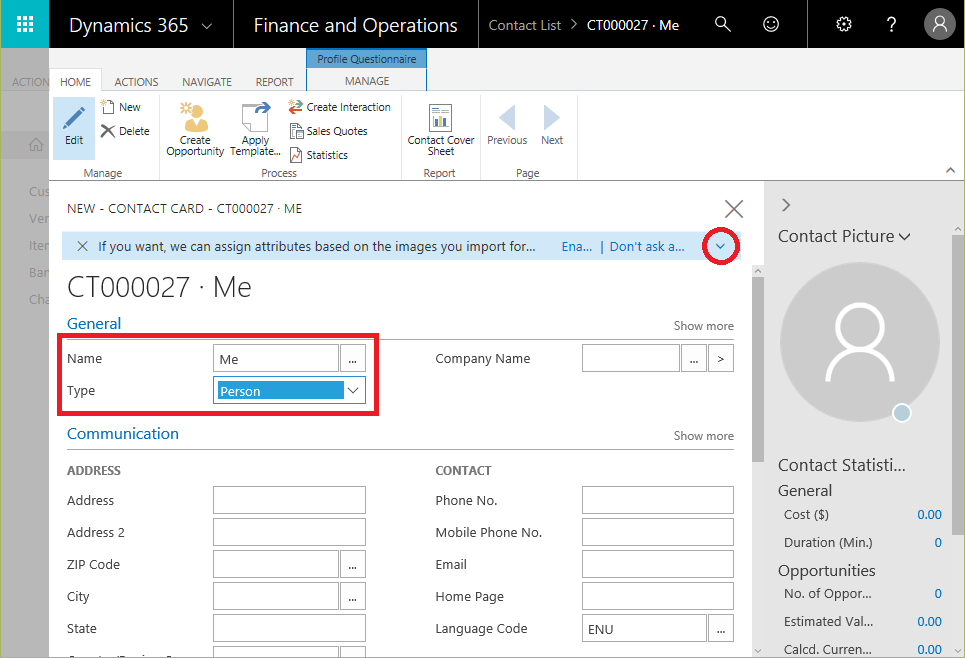Switch to the MANAGE ribbon tab
This screenshot has width=965, height=658.
click(x=367, y=81)
